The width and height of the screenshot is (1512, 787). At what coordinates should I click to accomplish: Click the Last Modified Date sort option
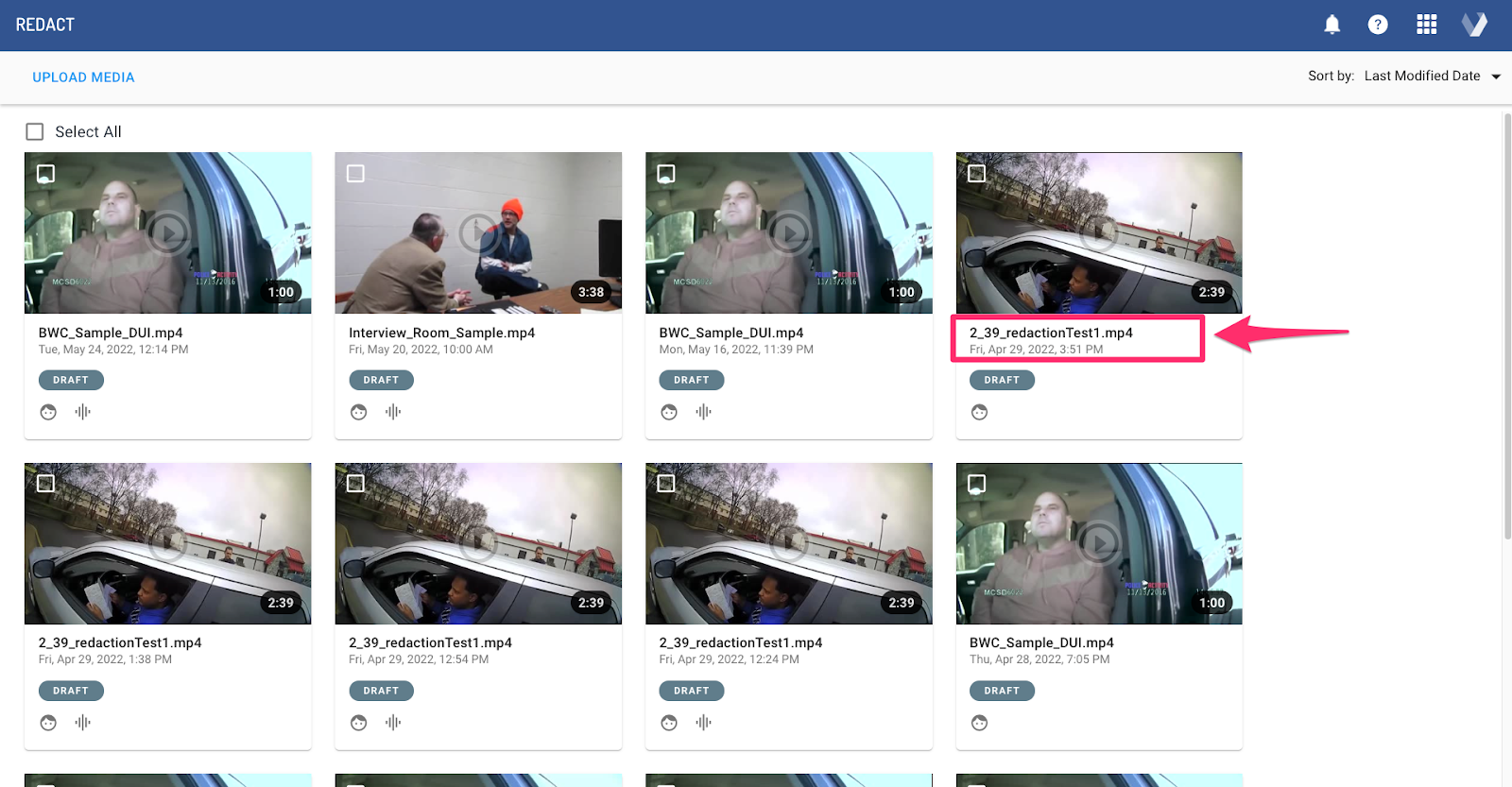[1421, 77]
